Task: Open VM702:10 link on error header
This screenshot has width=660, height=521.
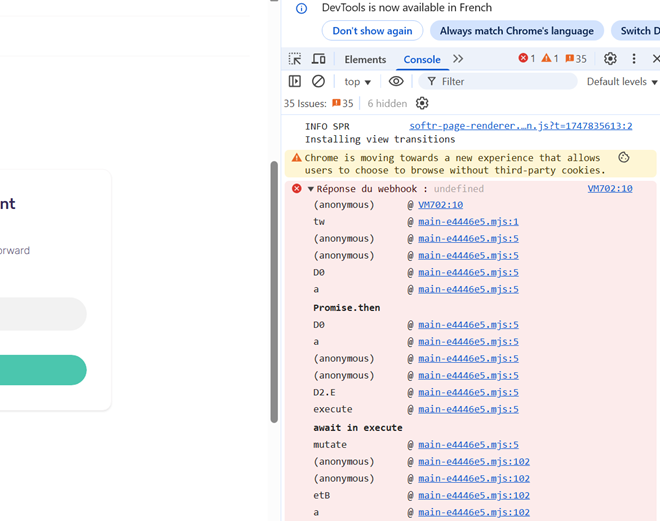Action: pyautogui.click(x=610, y=189)
